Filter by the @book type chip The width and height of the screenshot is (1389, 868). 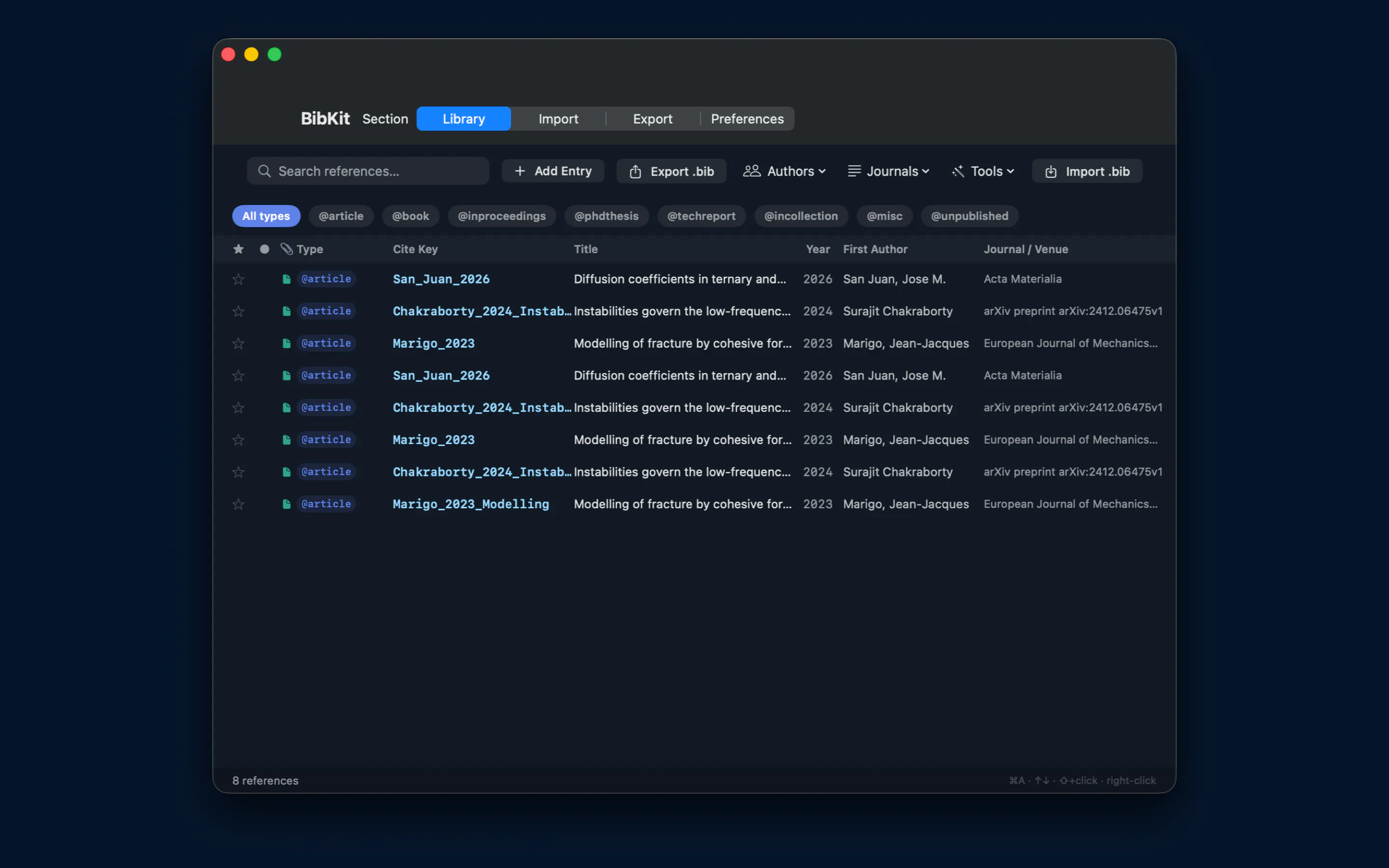coord(410,216)
